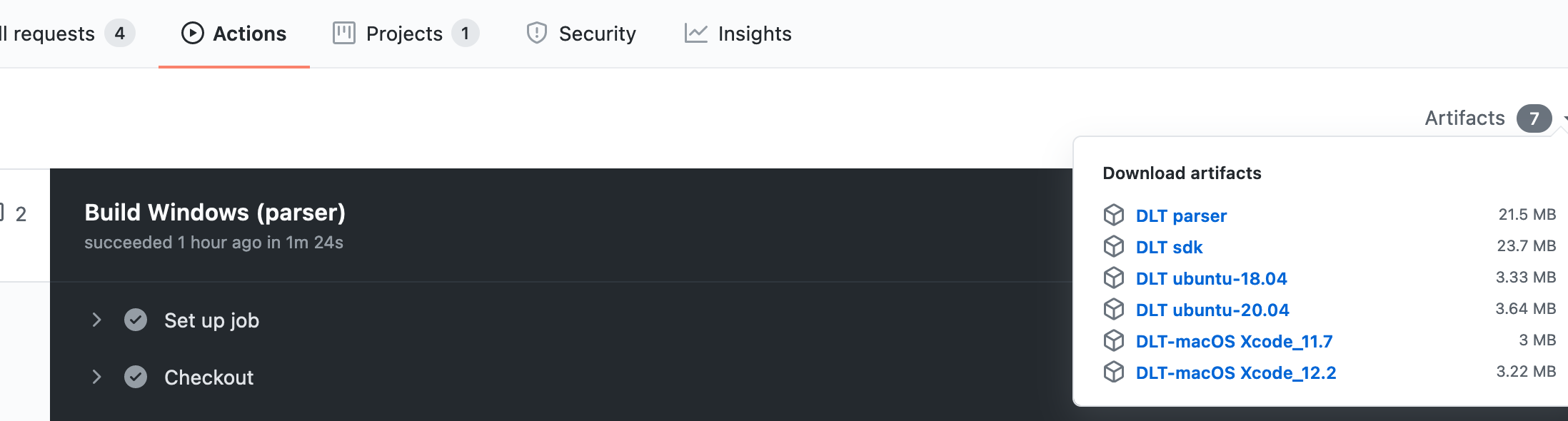The image size is (1568, 421).
Task: Click the Projects board icon
Action: 343,33
